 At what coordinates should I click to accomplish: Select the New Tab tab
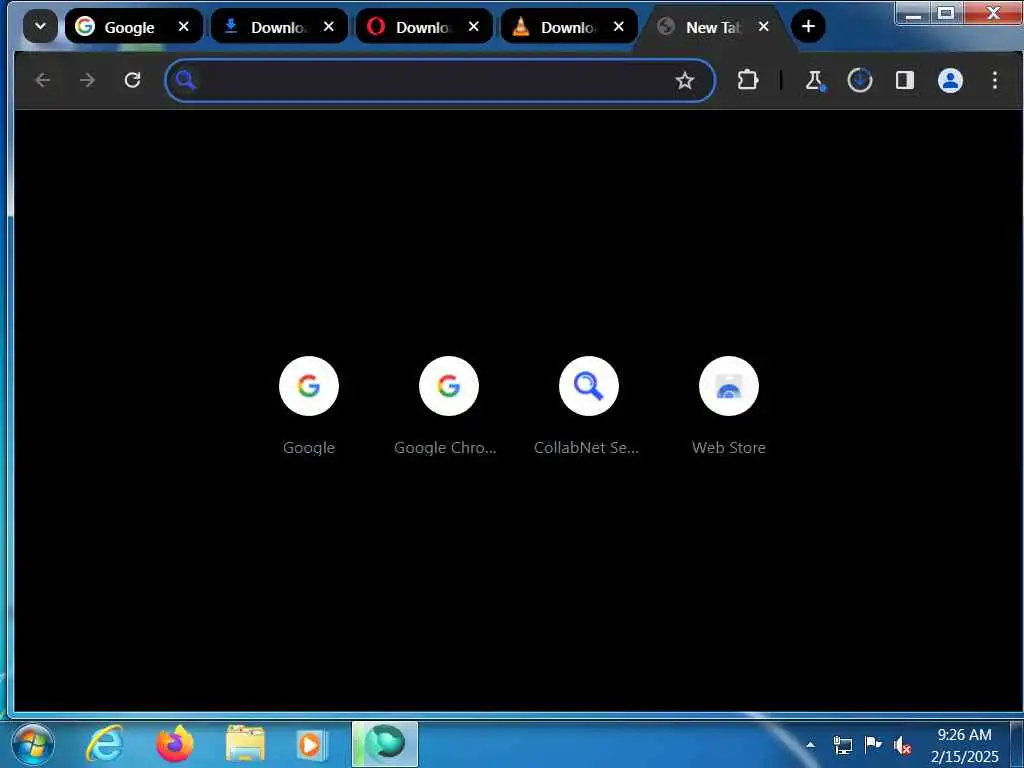(715, 27)
